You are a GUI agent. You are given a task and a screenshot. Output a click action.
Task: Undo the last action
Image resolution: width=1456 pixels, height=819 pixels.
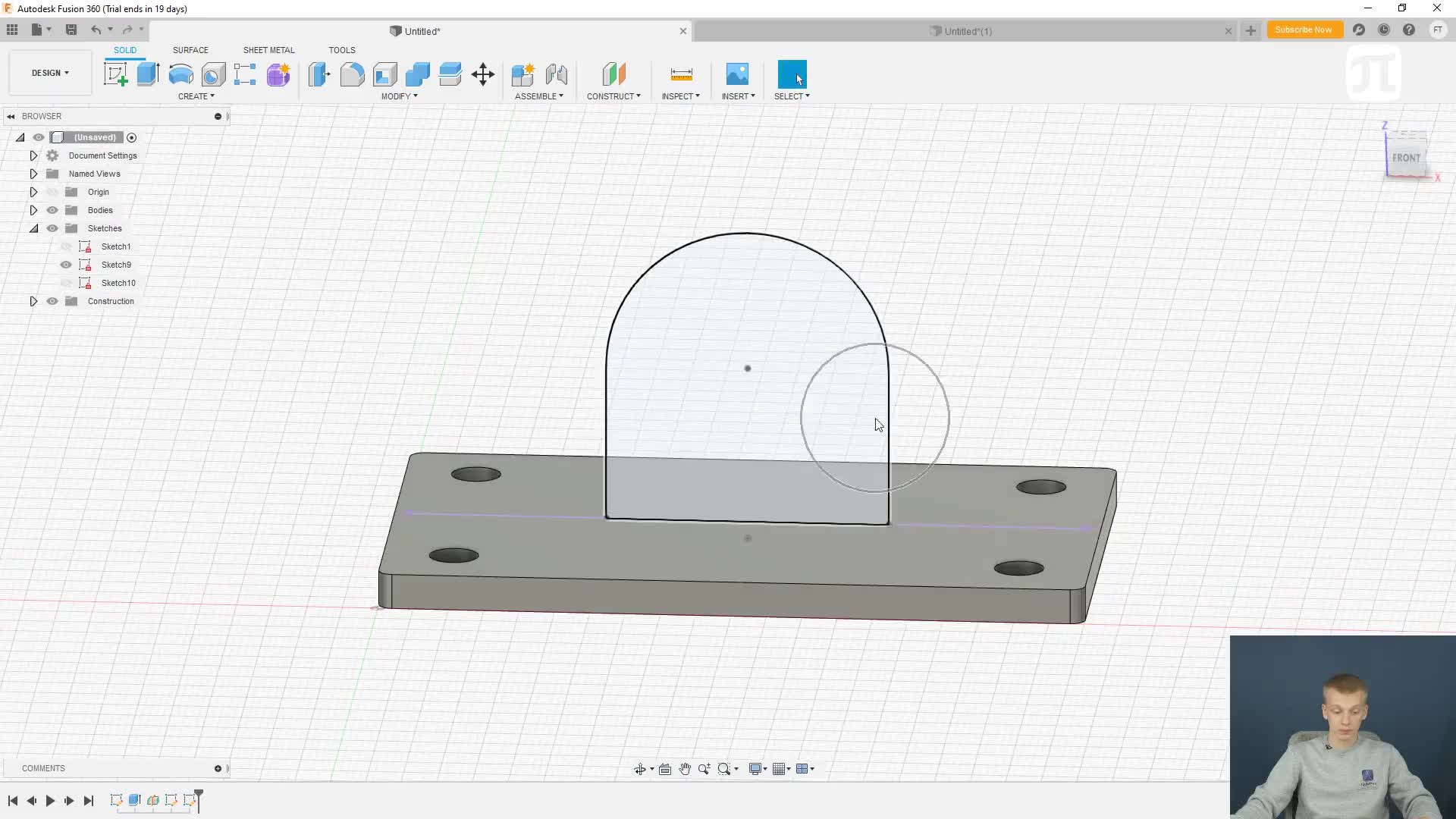[96, 30]
